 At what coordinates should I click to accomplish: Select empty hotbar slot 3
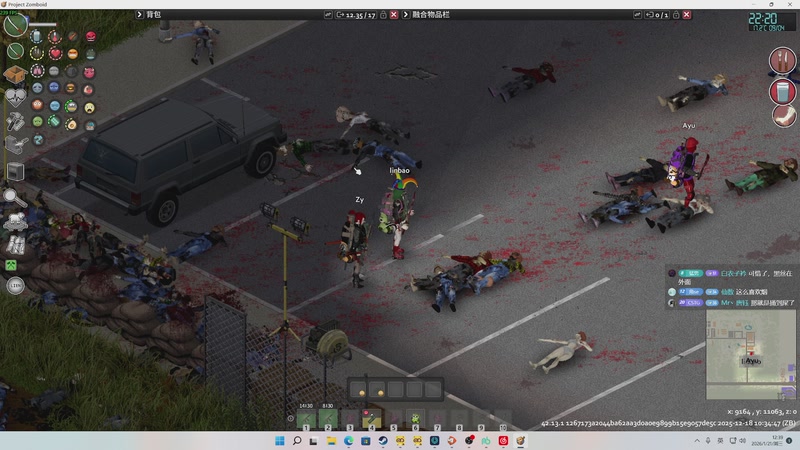coord(349,419)
